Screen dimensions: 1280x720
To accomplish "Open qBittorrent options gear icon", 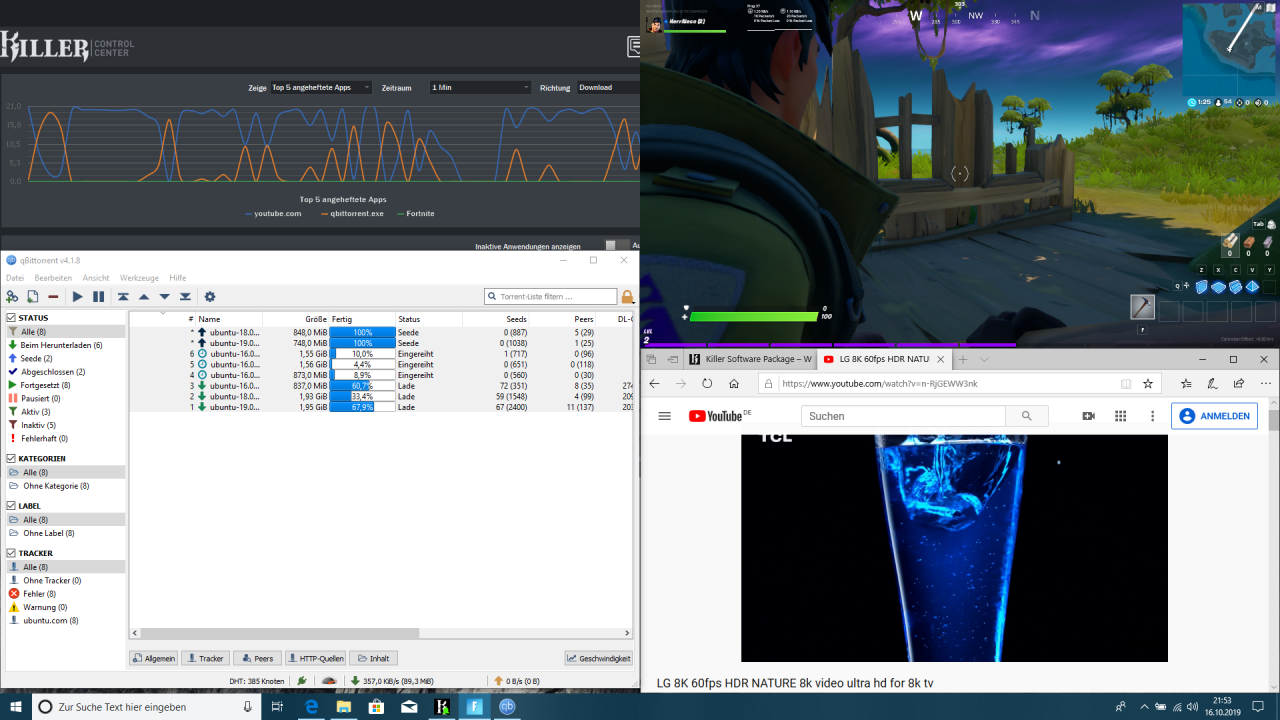I will (210, 297).
